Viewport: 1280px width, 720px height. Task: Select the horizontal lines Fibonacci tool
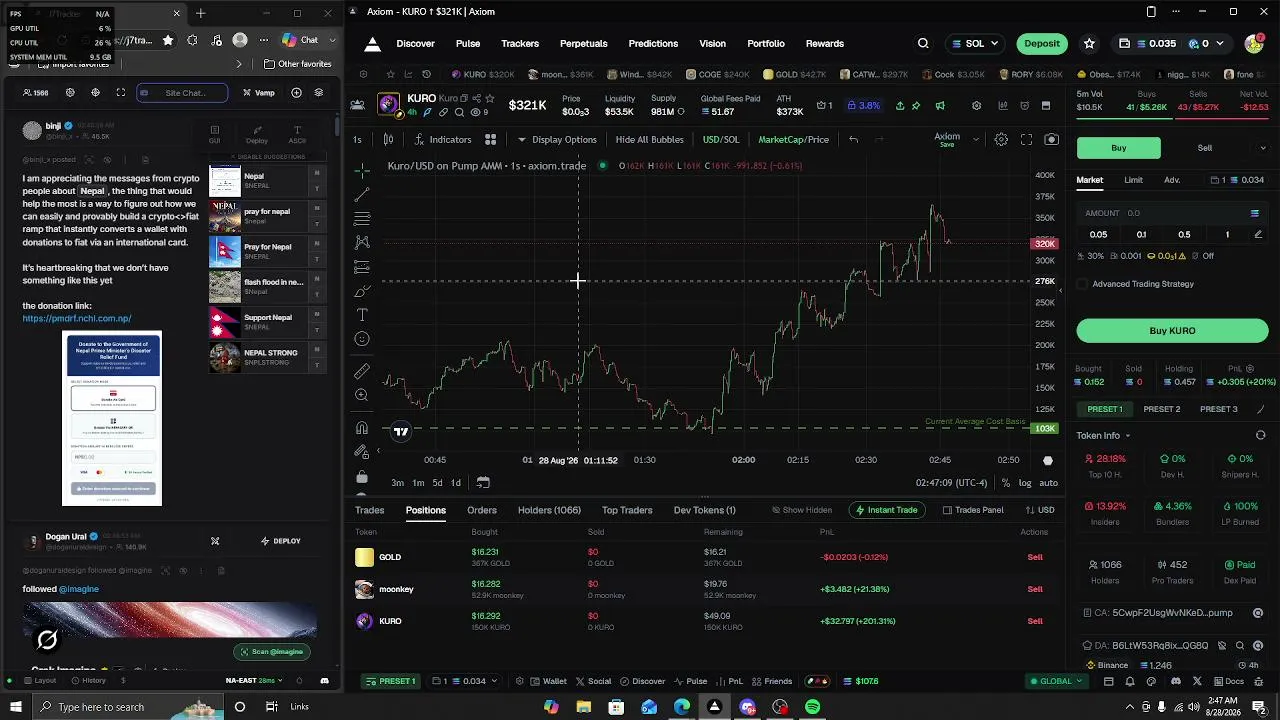pyautogui.click(x=362, y=218)
